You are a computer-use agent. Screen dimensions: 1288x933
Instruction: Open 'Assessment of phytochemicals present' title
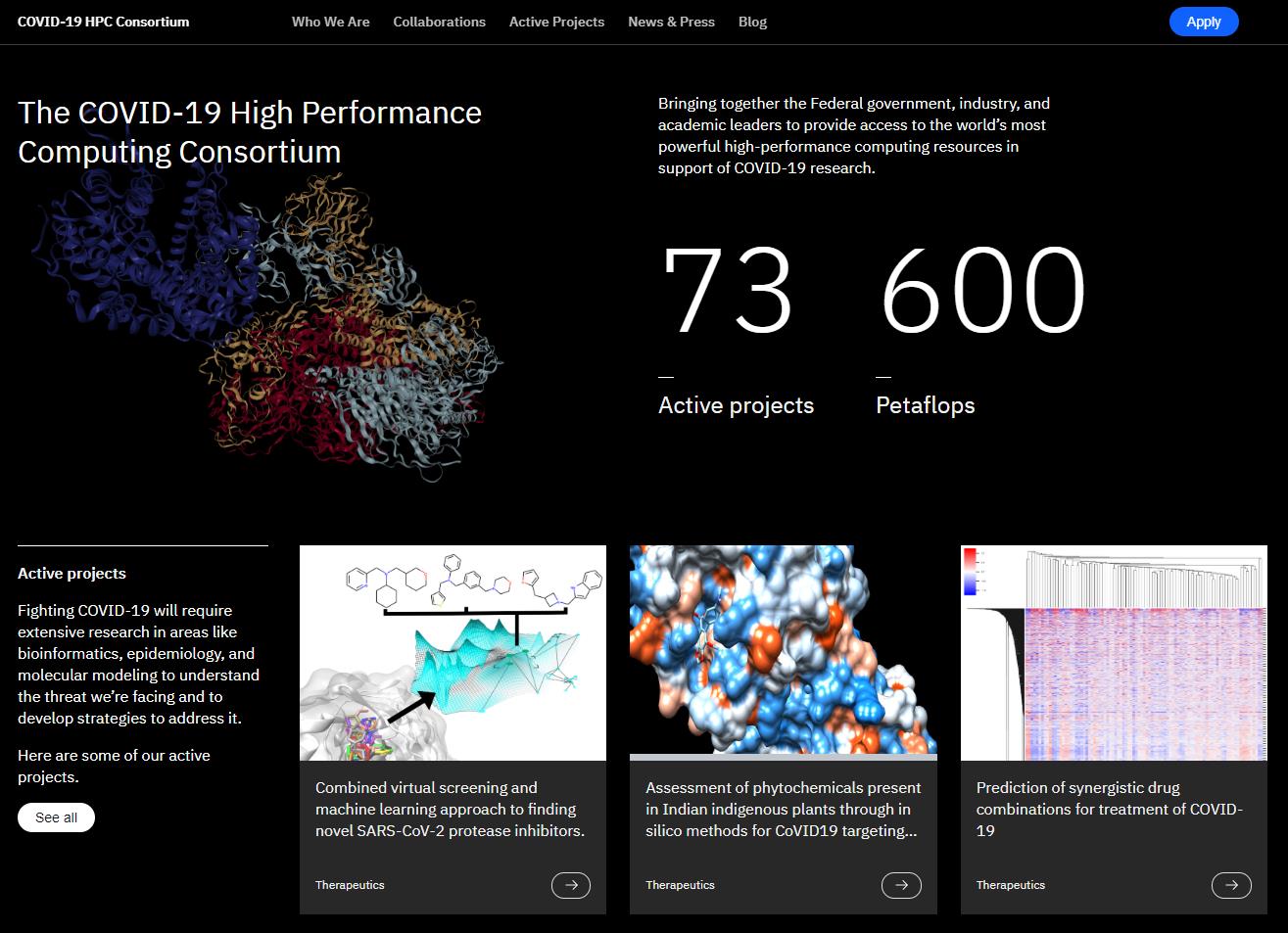click(x=783, y=809)
